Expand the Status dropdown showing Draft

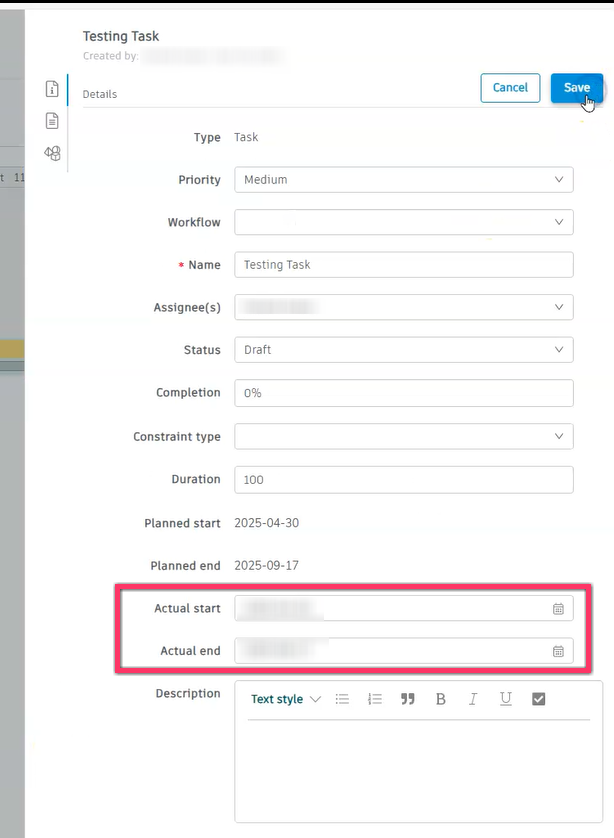[x=403, y=349]
